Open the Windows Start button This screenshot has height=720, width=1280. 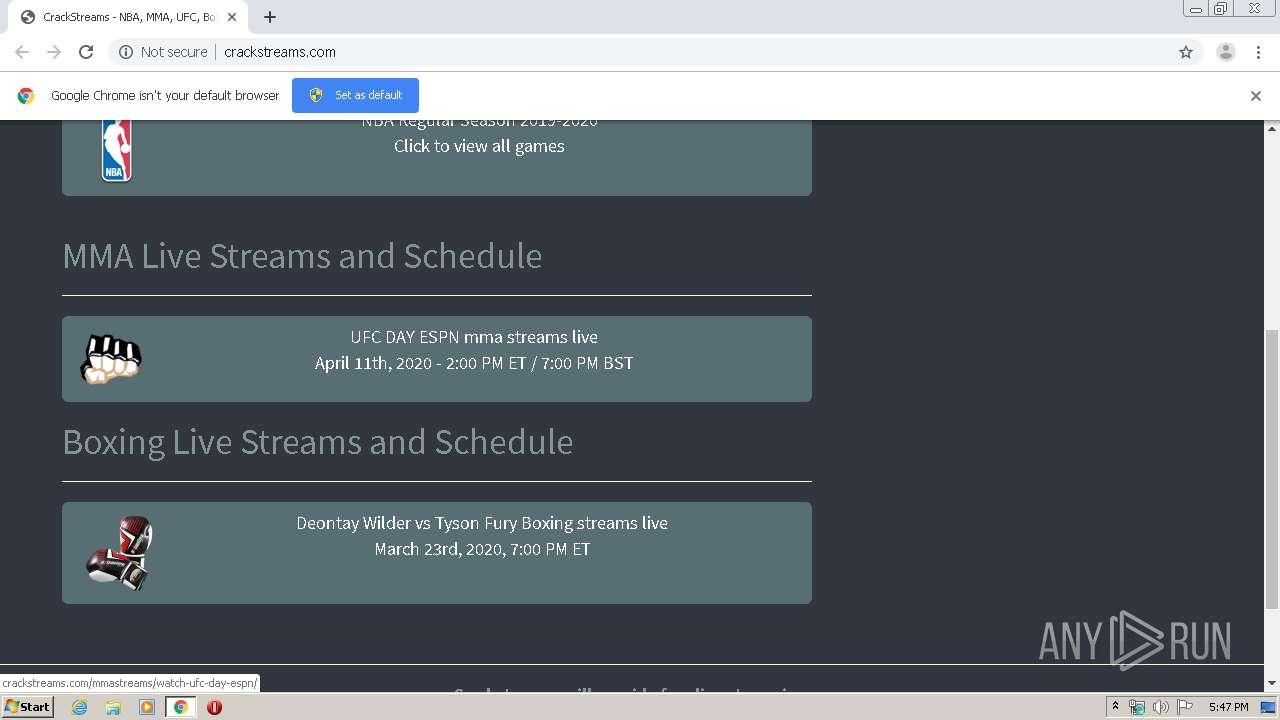coord(27,707)
